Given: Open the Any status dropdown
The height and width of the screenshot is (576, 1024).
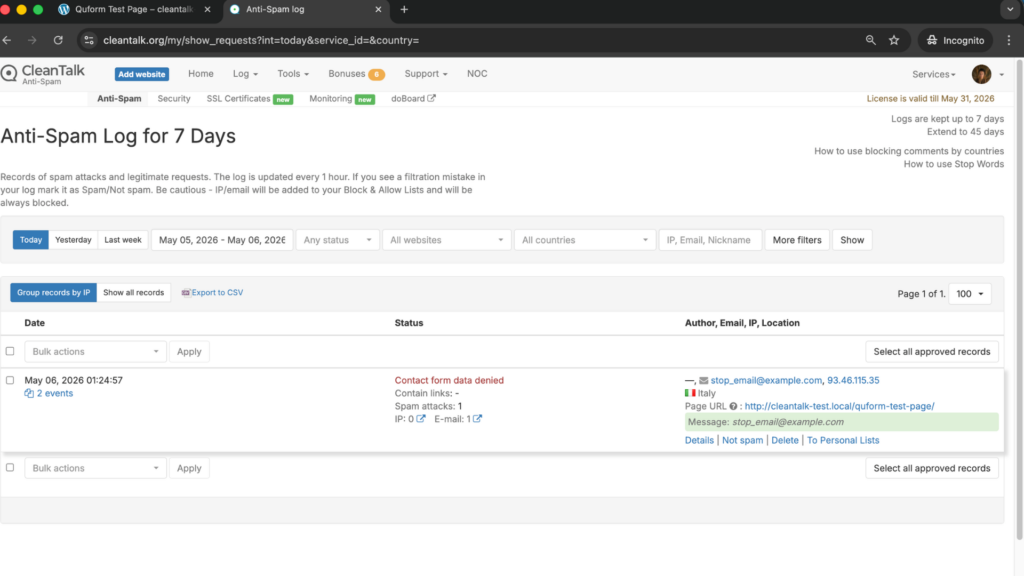Looking at the screenshot, I should coord(337,240).
